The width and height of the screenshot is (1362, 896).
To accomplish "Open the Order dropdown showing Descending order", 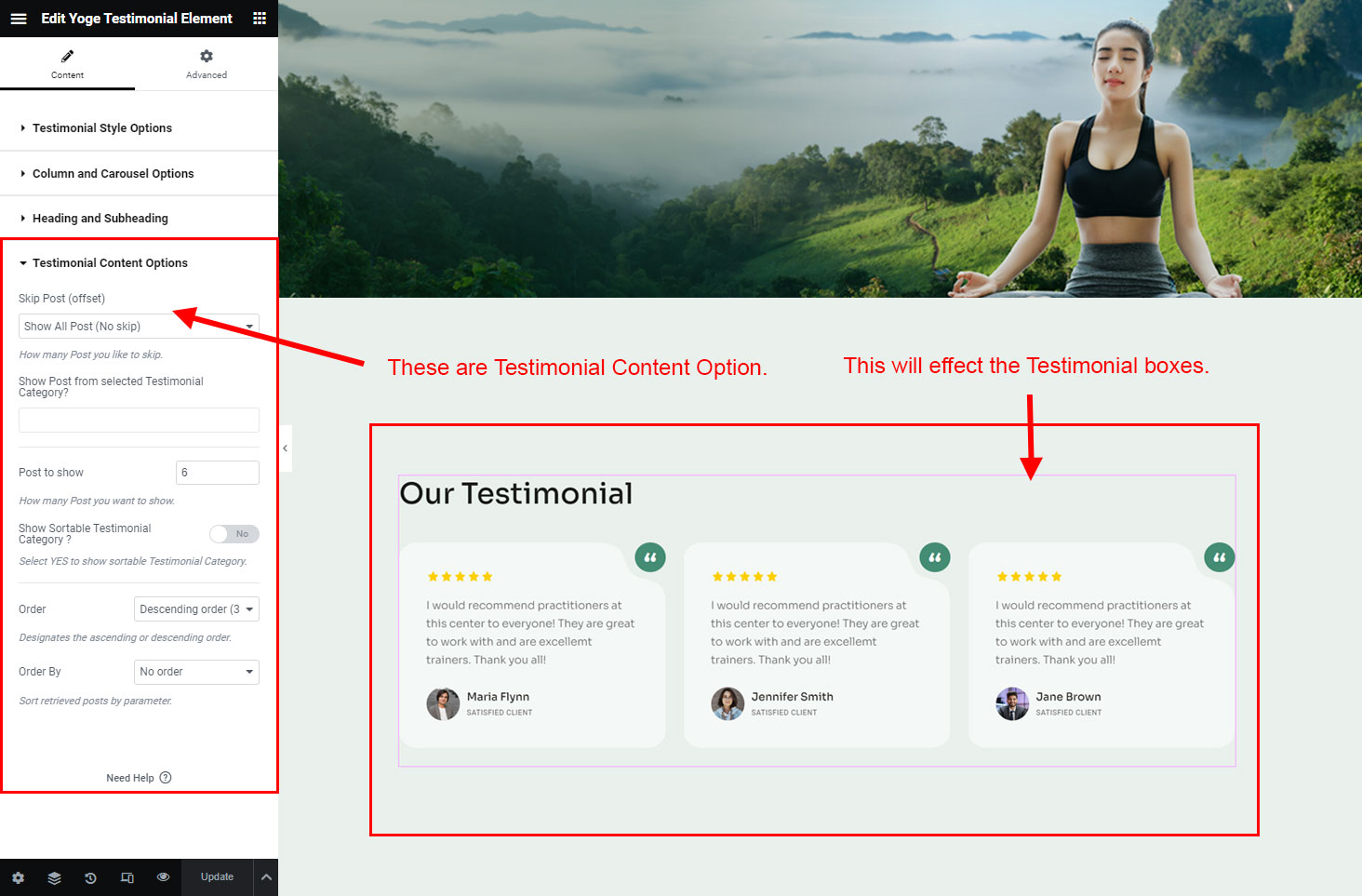I will pyautogui.click(x=196, y=609).
